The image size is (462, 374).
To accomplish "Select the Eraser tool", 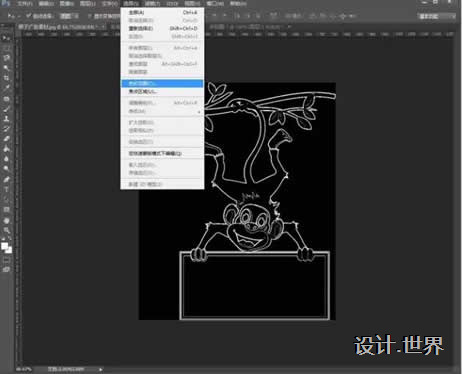I will pyautogui.click(x=6, y=139).
